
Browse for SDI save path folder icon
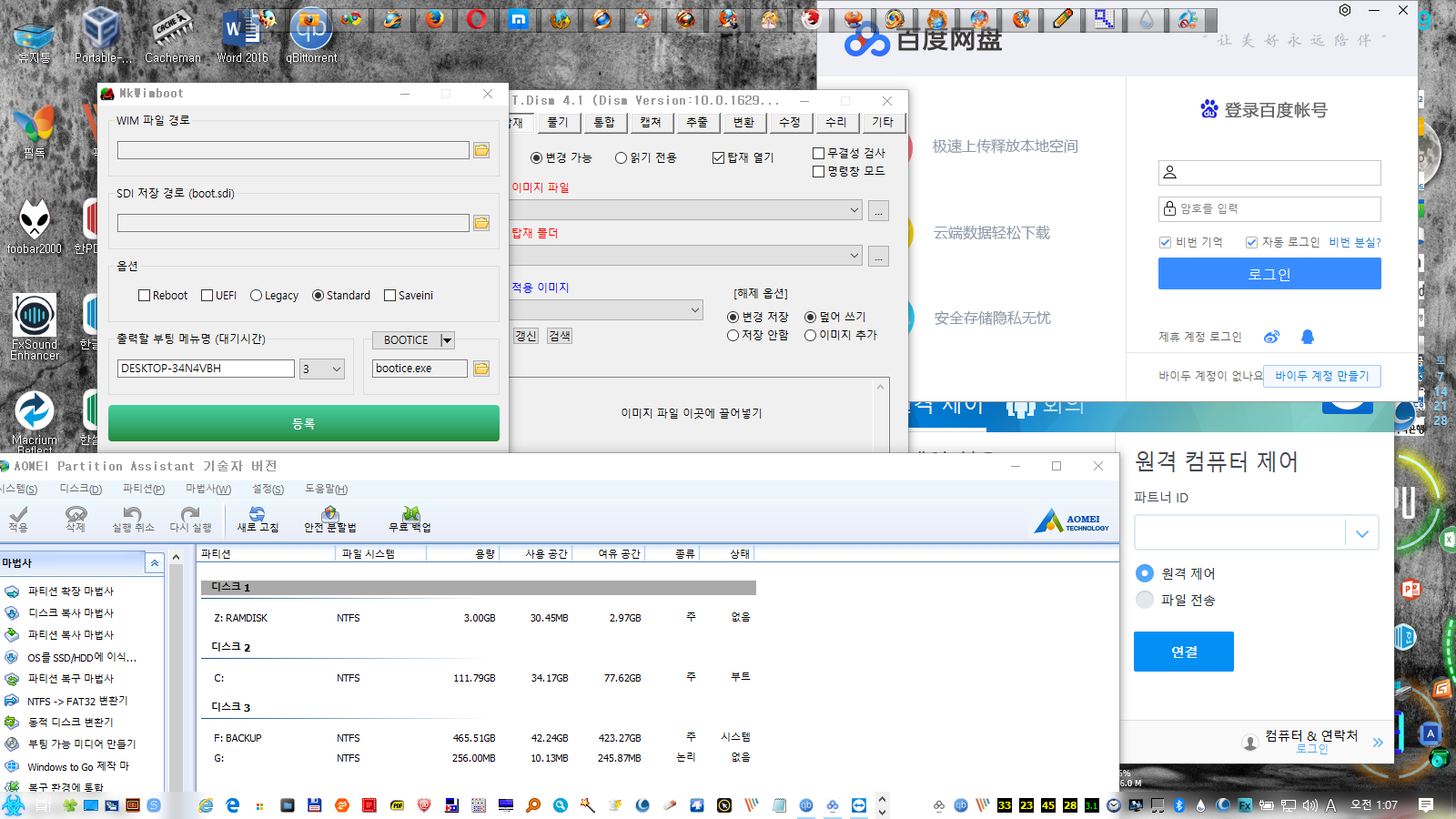[481, 223]
